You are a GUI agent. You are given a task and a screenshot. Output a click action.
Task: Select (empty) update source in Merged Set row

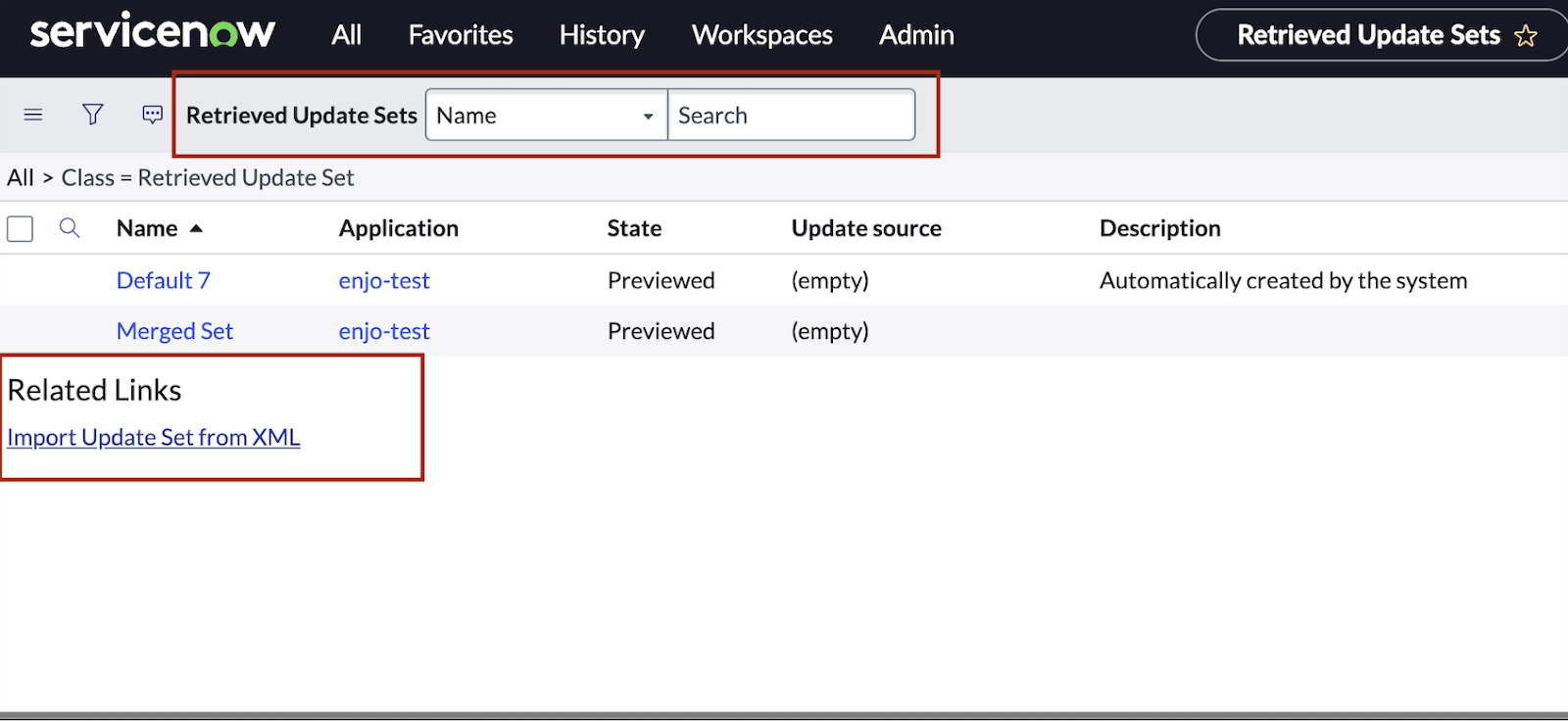coord(830,331)
